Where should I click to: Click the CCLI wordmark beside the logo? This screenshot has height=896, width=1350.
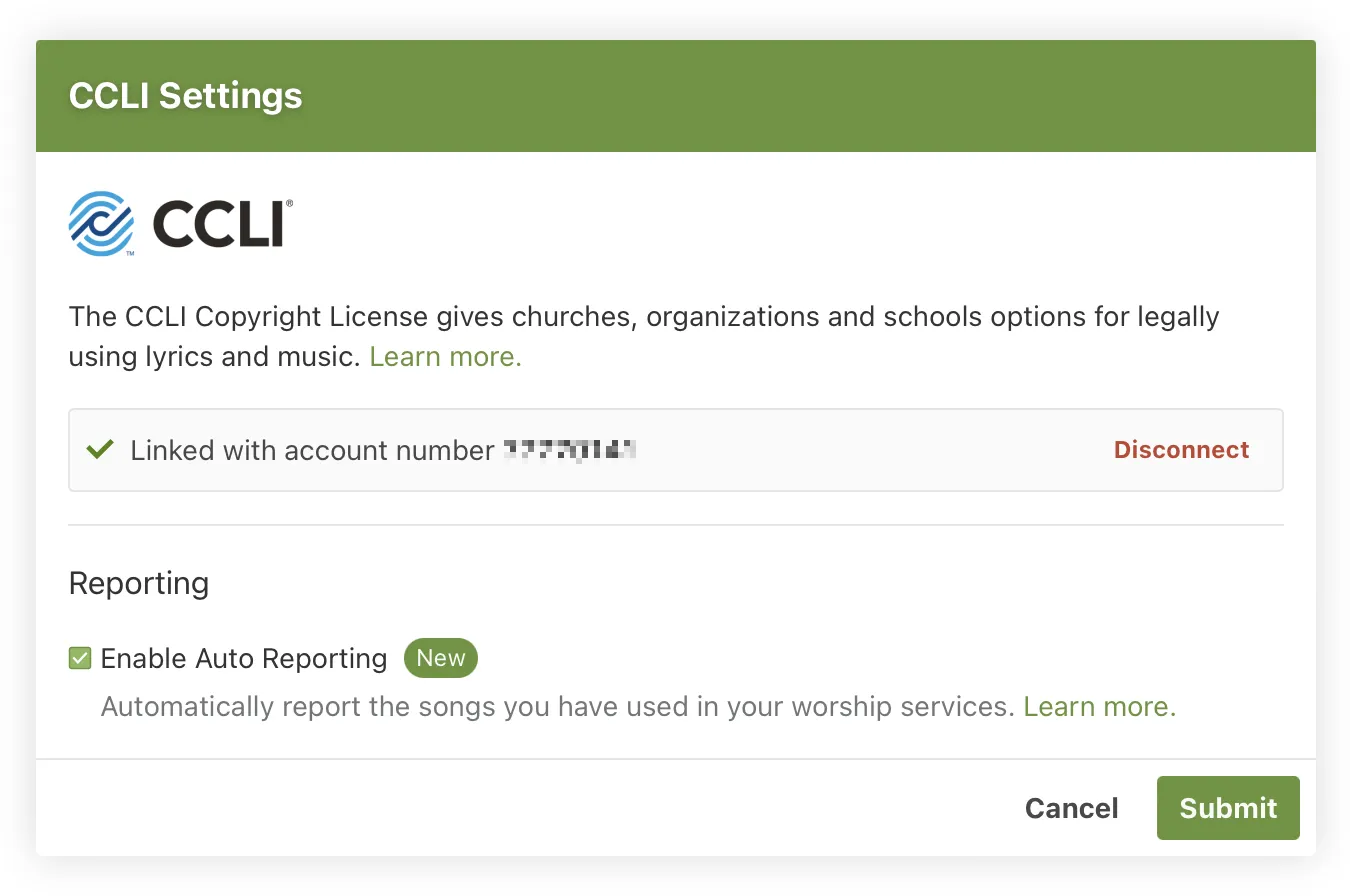pyautogui.click(x=216, y=222)
